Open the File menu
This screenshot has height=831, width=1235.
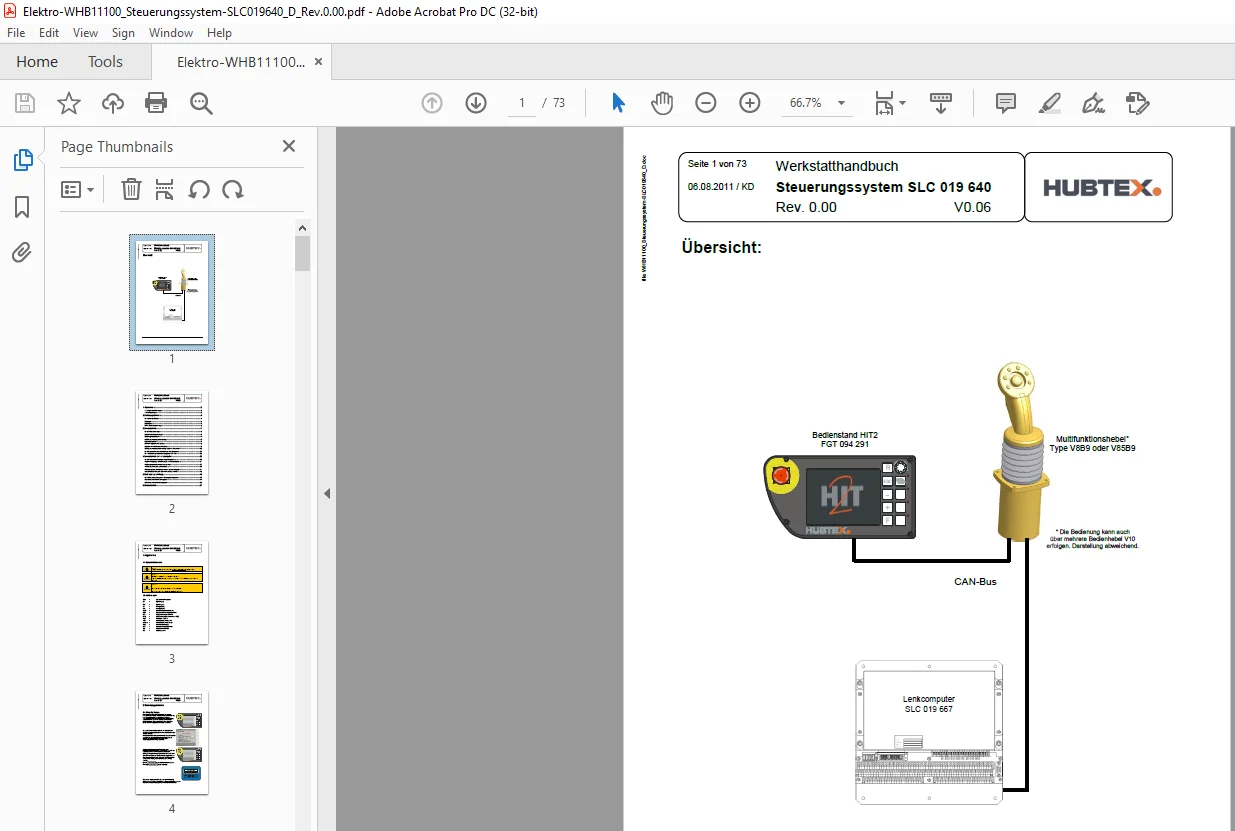click(x=16, y=33)
